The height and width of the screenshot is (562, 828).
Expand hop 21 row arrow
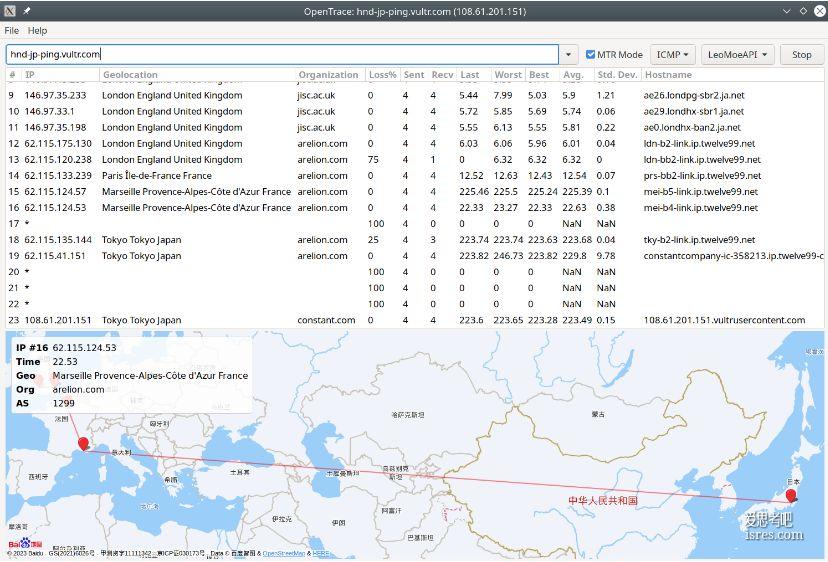[27, 287]
